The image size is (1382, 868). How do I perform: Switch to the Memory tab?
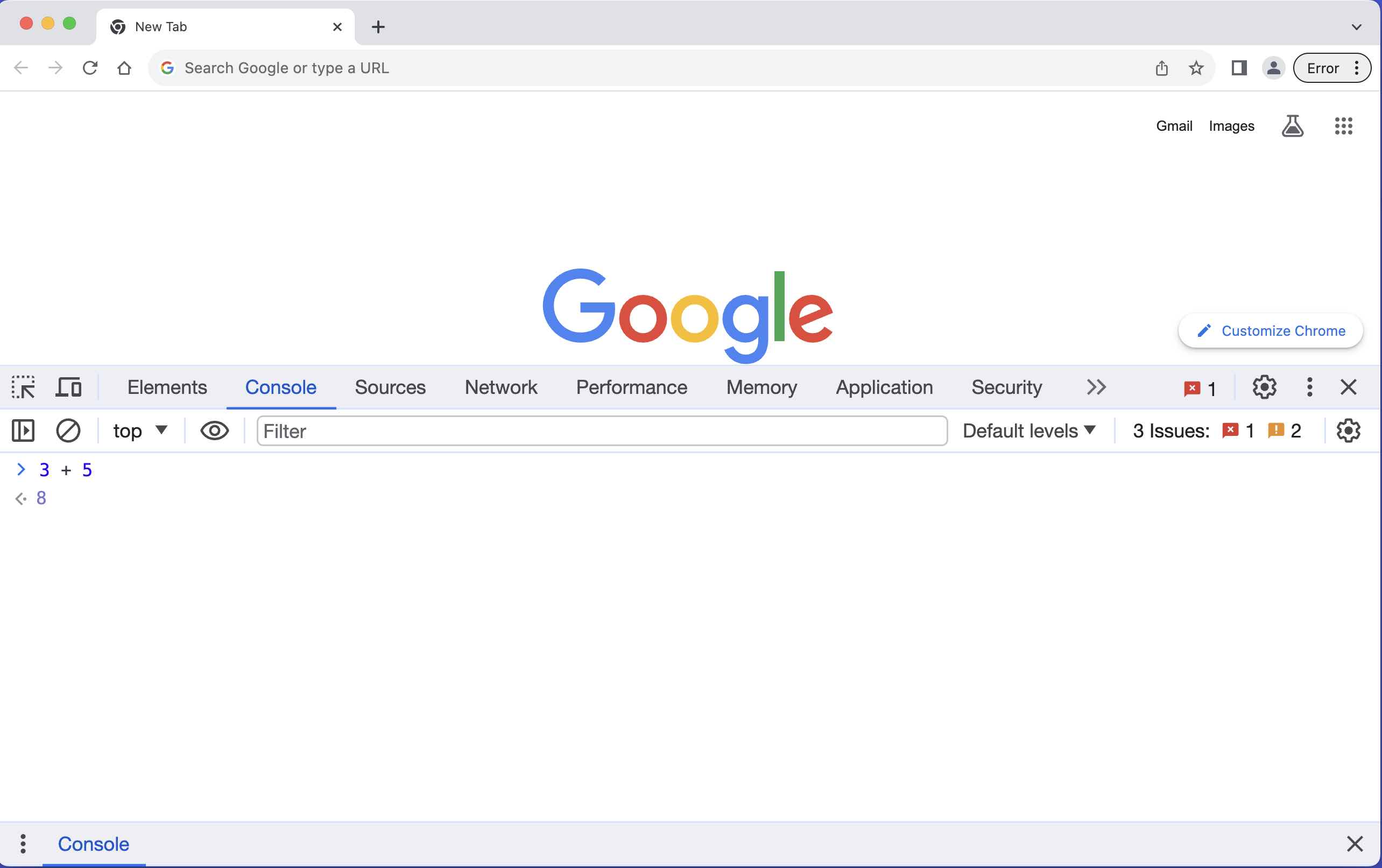(x=761, y=387)
